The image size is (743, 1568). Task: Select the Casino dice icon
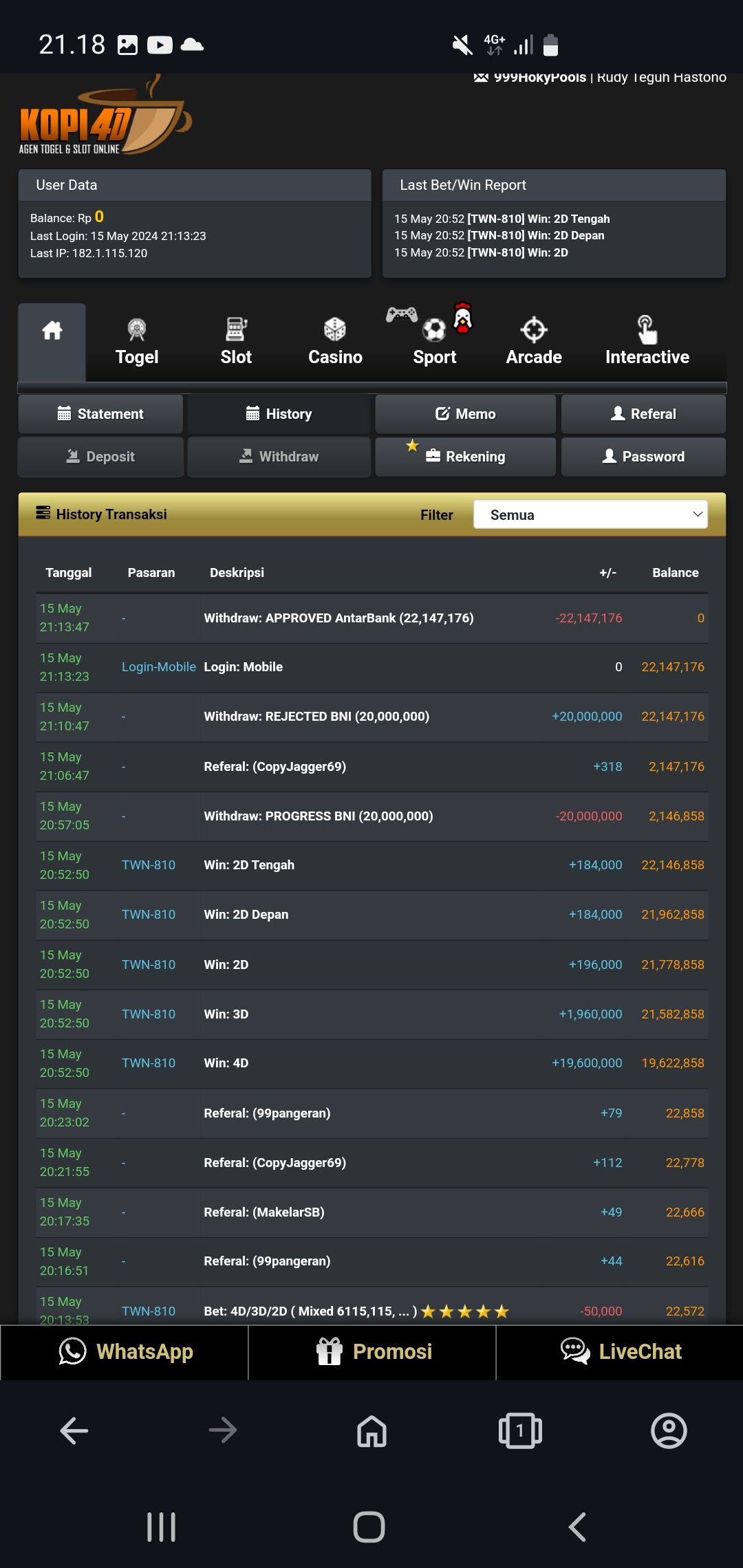point(335,330)
